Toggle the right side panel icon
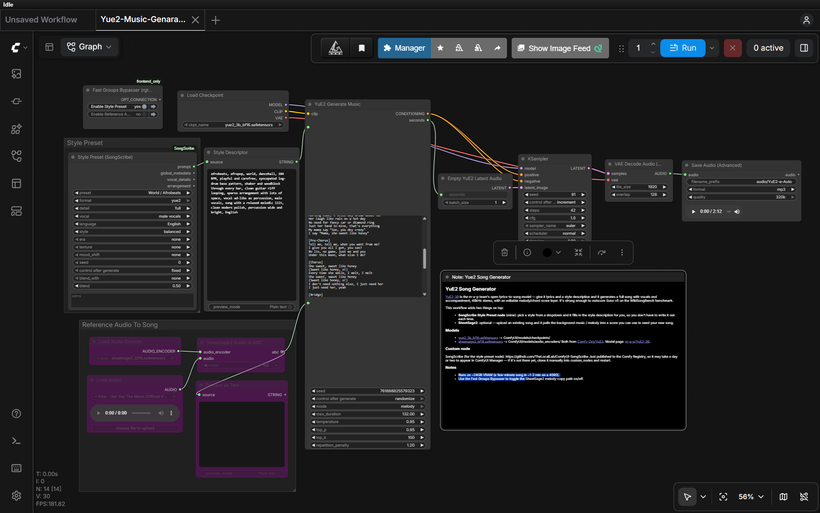The image size is (820, 513). pyautogui.click(x=804, y=48)
